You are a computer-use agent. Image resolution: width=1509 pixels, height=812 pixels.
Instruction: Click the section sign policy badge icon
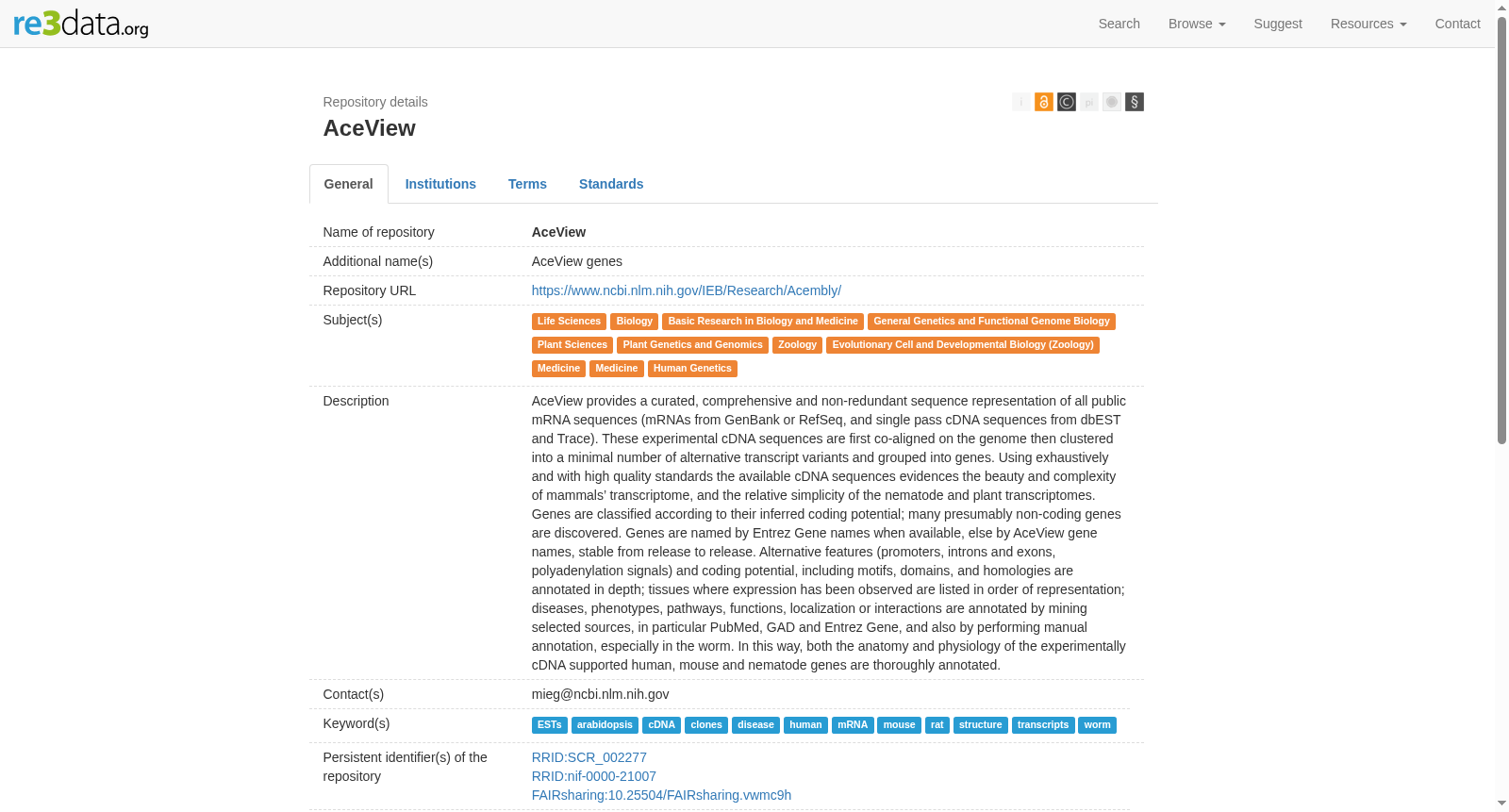[1135, 102]
